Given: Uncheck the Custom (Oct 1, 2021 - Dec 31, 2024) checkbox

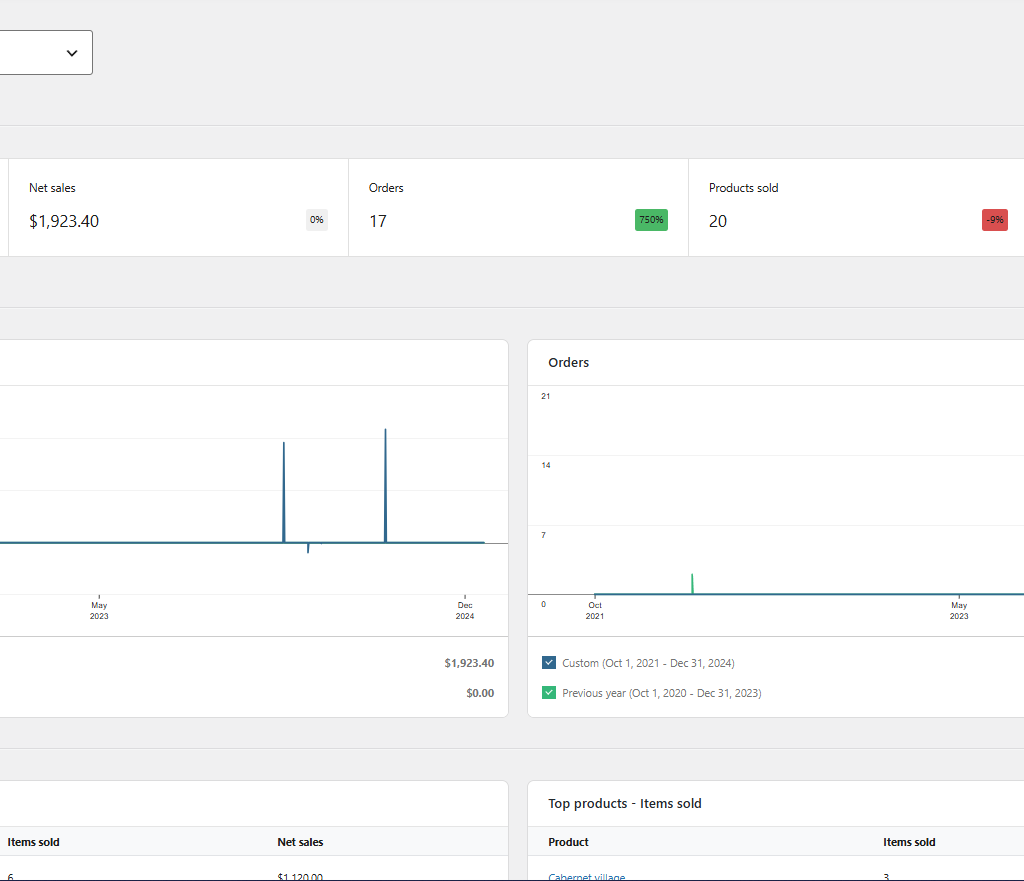Looking at the screenshot, I should coord(549,663).
